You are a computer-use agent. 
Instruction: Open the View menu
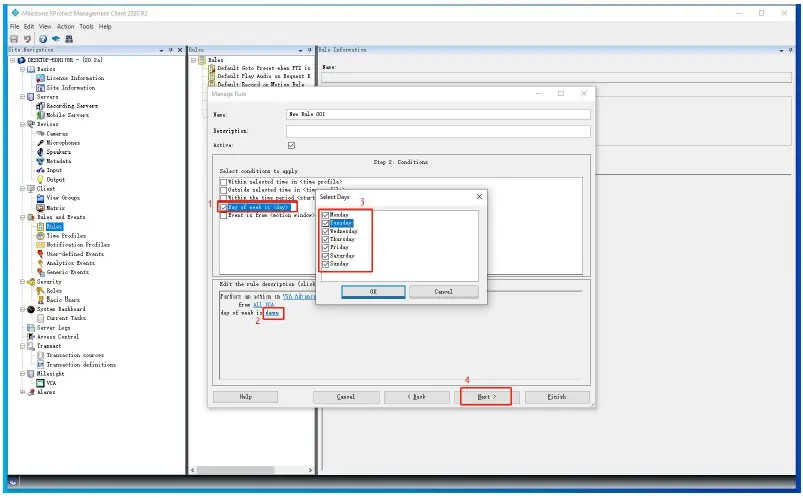(45, 27)
